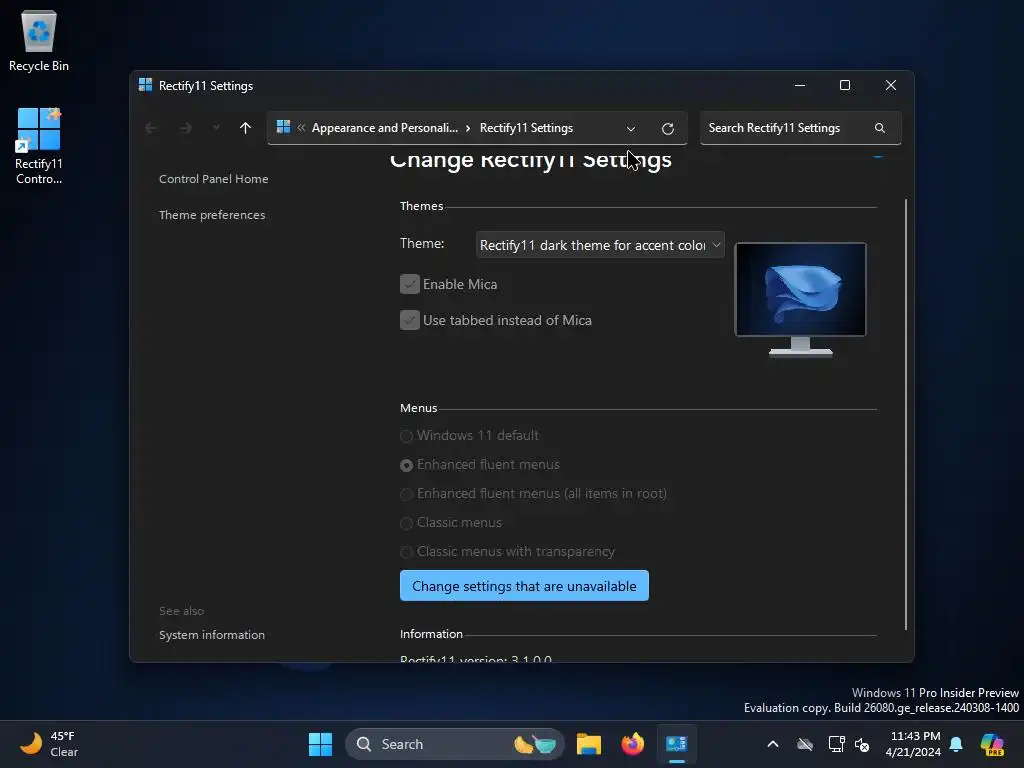Open the Rectify11 Control Center desktop shortcut
The width and height of the screenshot is (1024, 768).
pos(39,146)
